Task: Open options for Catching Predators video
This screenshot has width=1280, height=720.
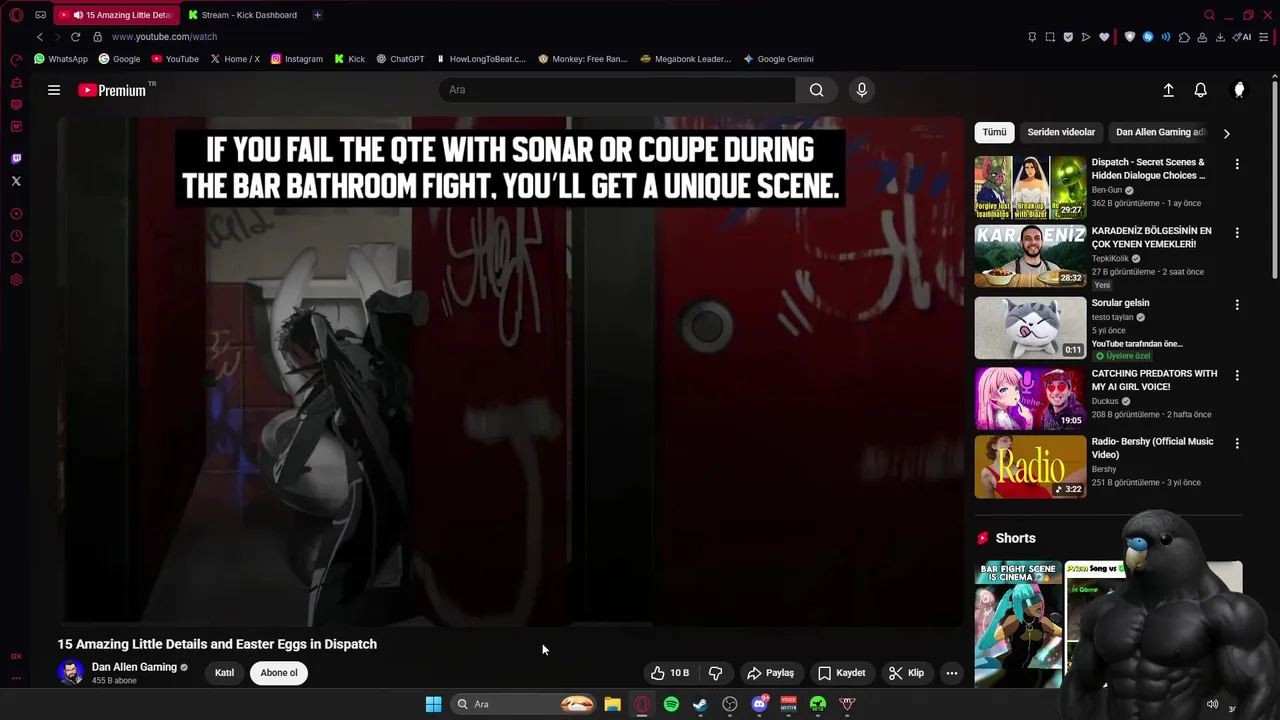Action: (1237, 376)
